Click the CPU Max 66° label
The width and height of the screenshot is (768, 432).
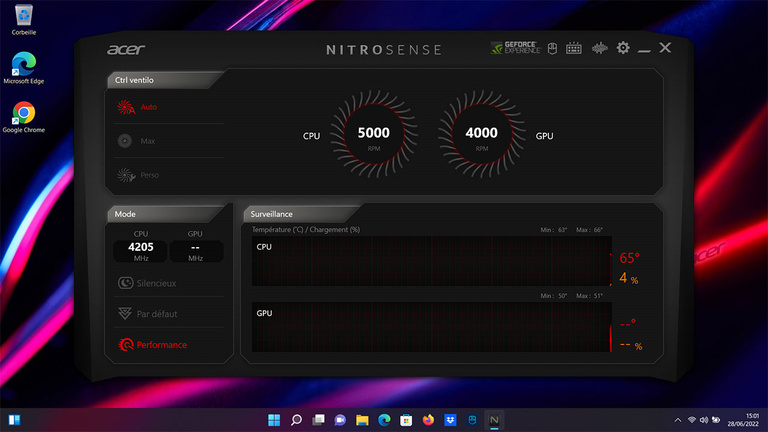point(589,230)
